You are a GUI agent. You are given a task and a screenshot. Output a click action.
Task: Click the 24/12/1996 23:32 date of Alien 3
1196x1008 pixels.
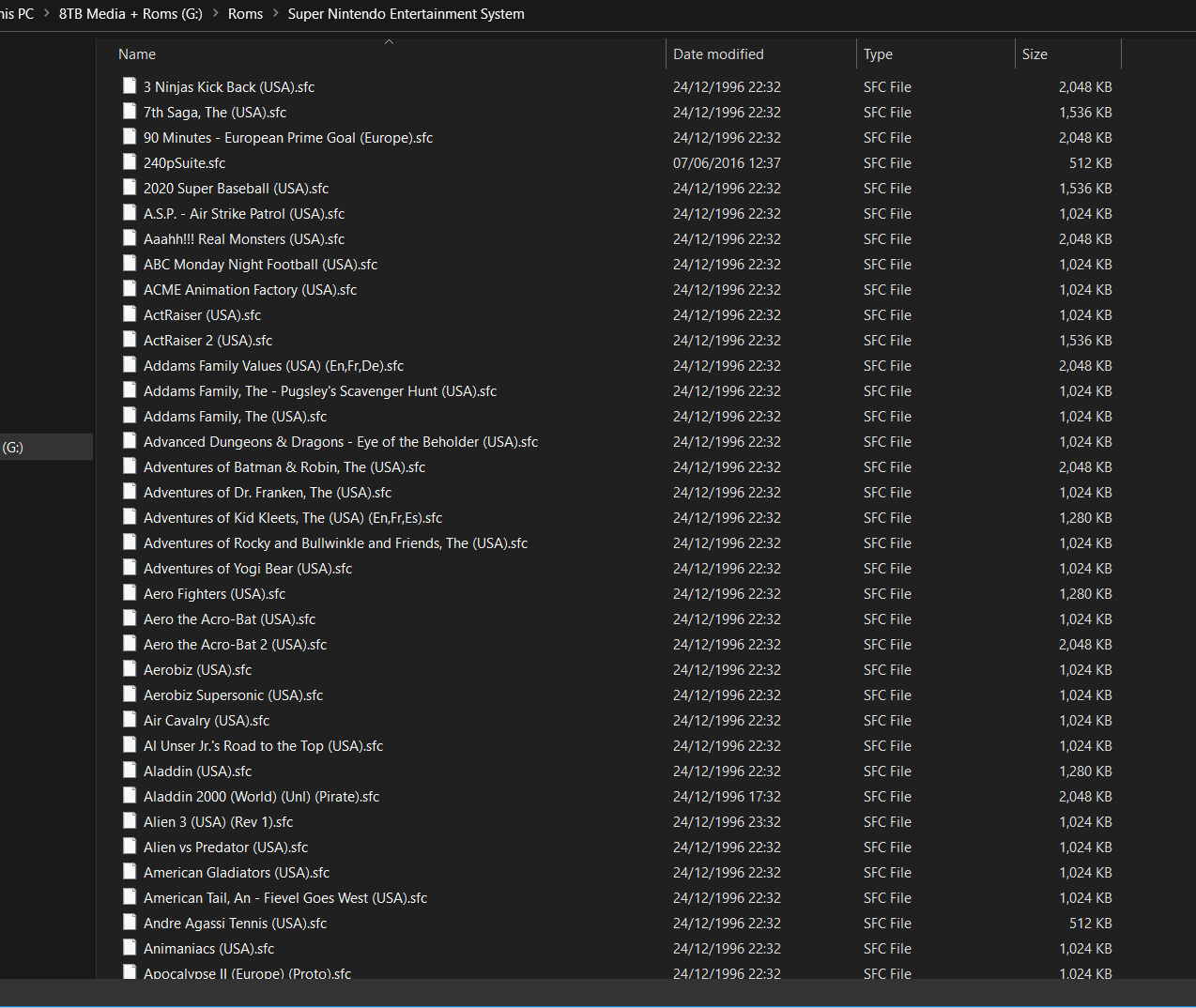coord(727,821)
